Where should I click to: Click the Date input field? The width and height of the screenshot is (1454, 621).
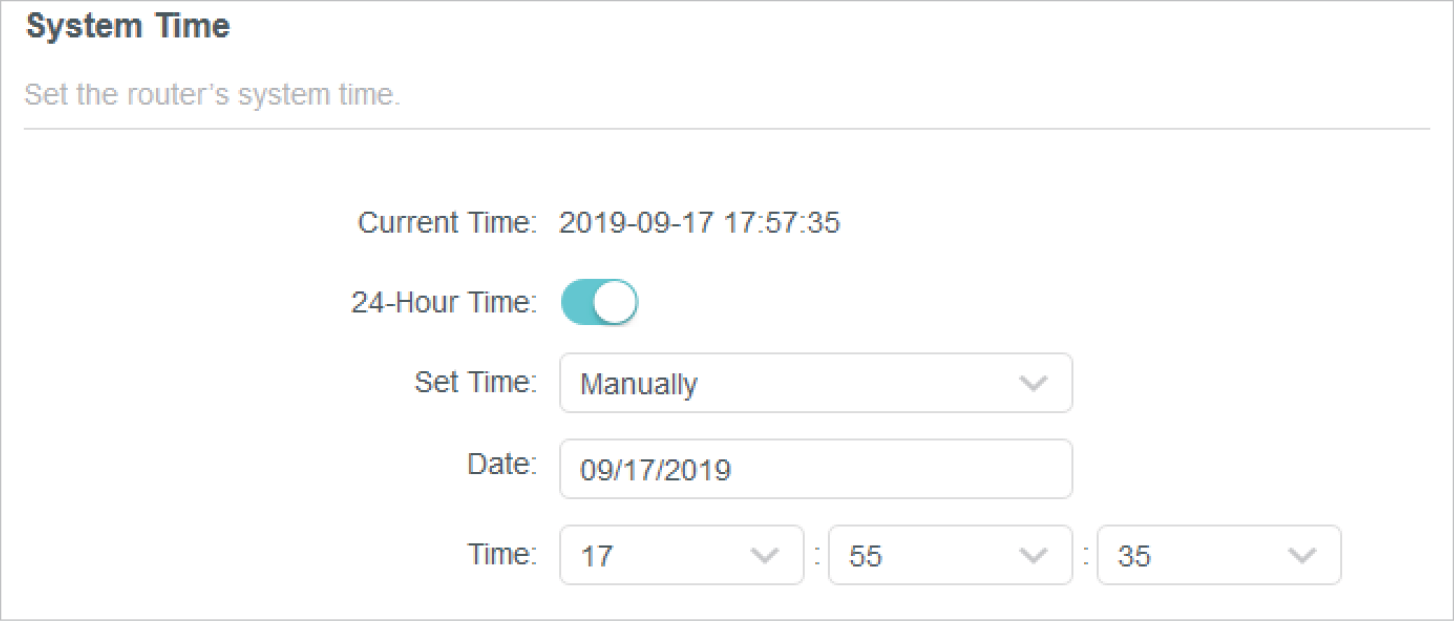point(815,469)
